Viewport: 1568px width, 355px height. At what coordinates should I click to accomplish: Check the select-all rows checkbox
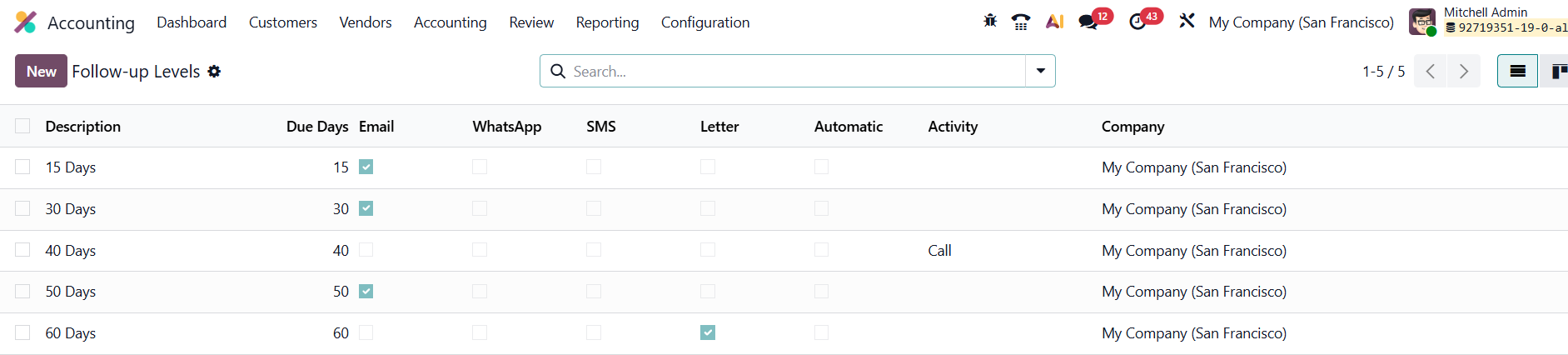[x=22, y=126]
